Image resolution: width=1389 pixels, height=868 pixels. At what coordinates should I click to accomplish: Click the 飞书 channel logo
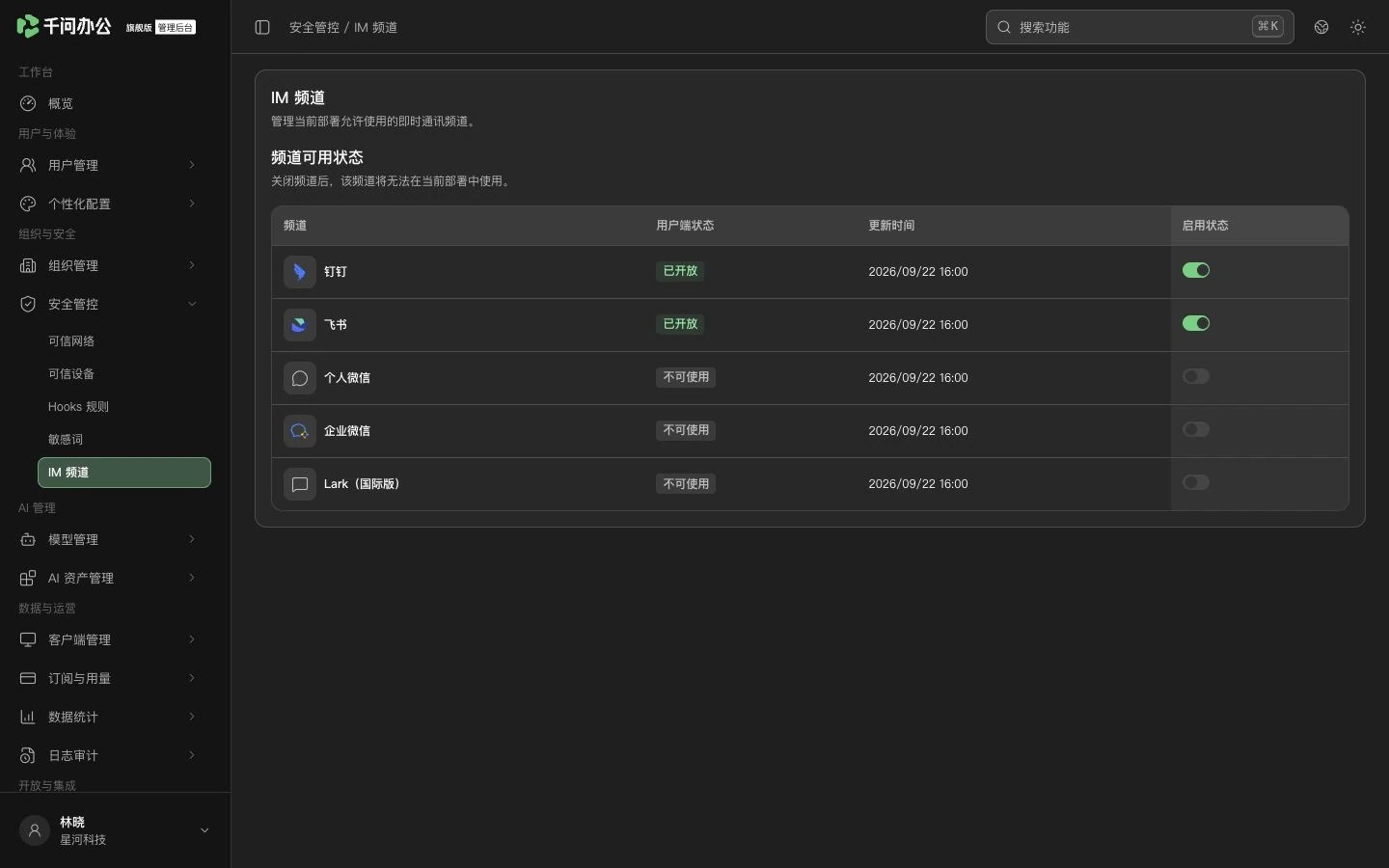pos(300,325)
